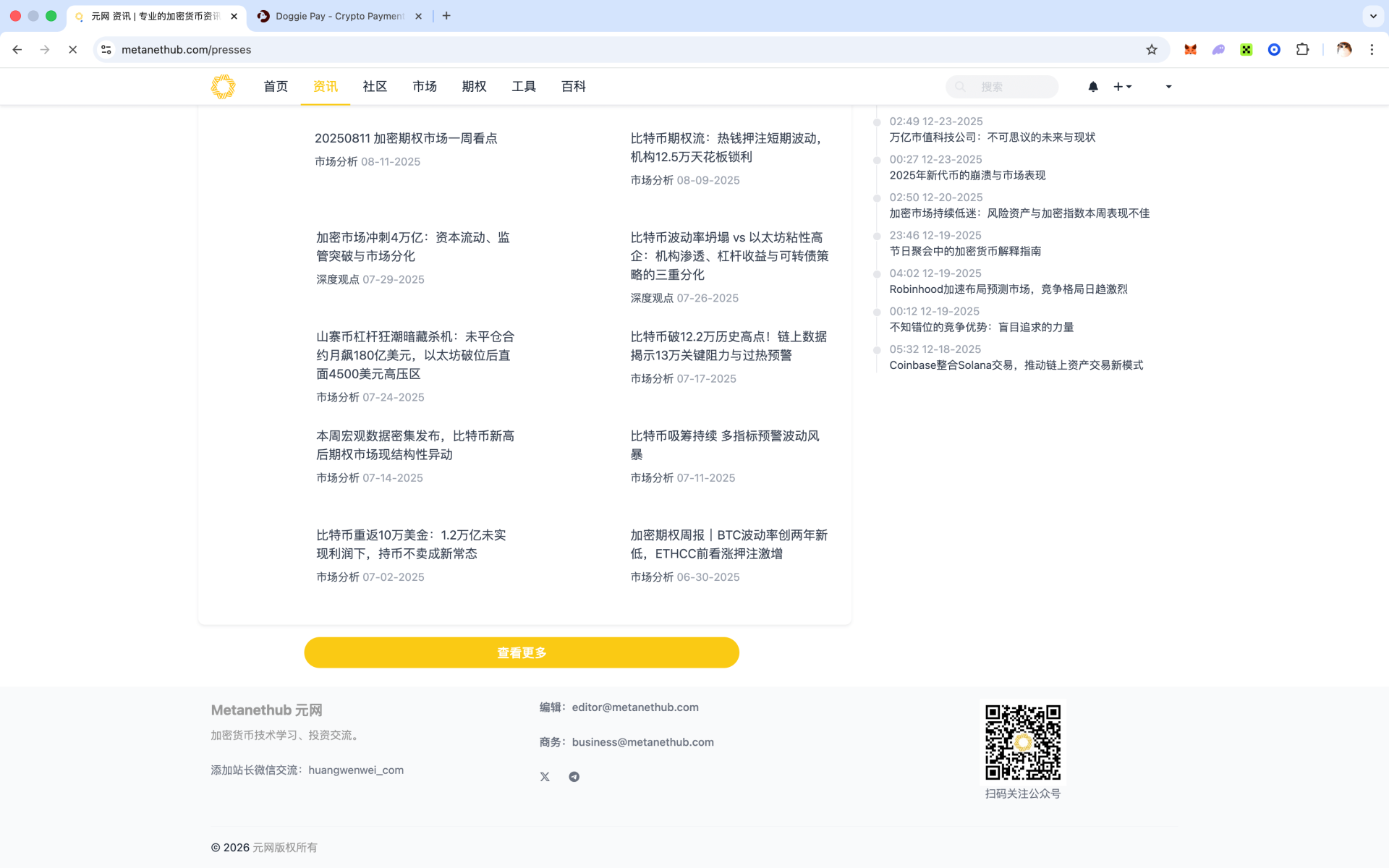1389x868 pixels.
Task: Open the browser Extensions puzzle icon
Action: point(1302,50)
